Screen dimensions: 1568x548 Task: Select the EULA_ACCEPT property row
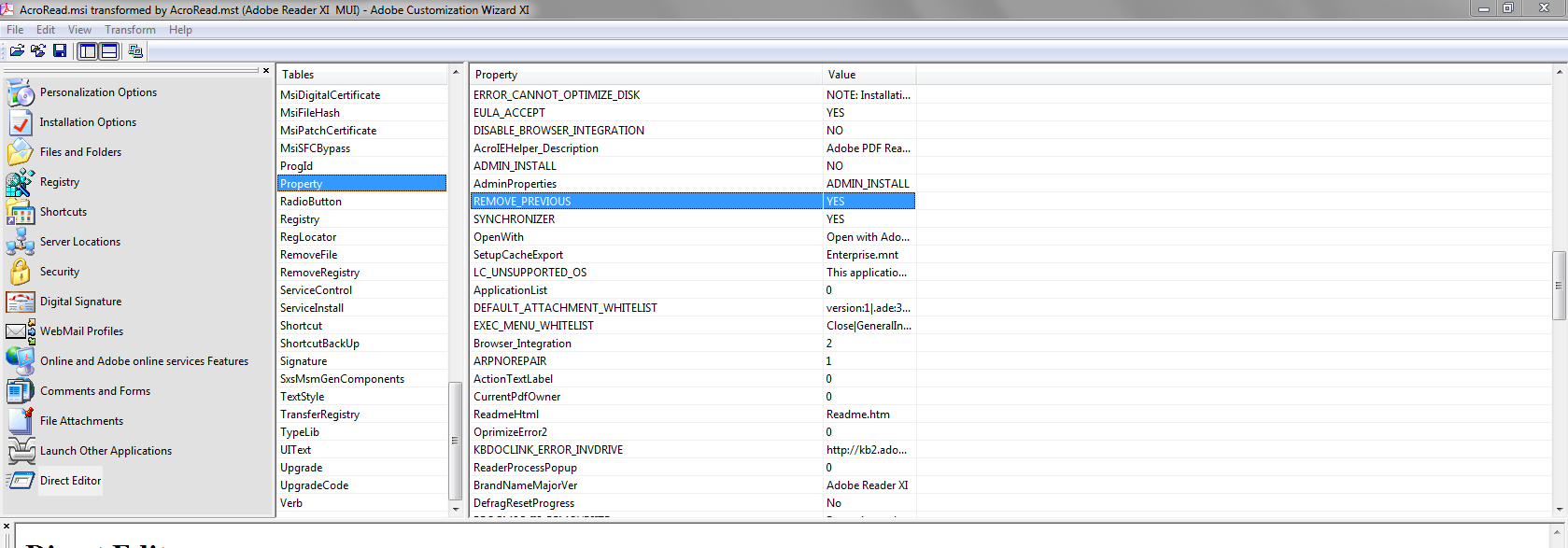click(x=693, y=113)
